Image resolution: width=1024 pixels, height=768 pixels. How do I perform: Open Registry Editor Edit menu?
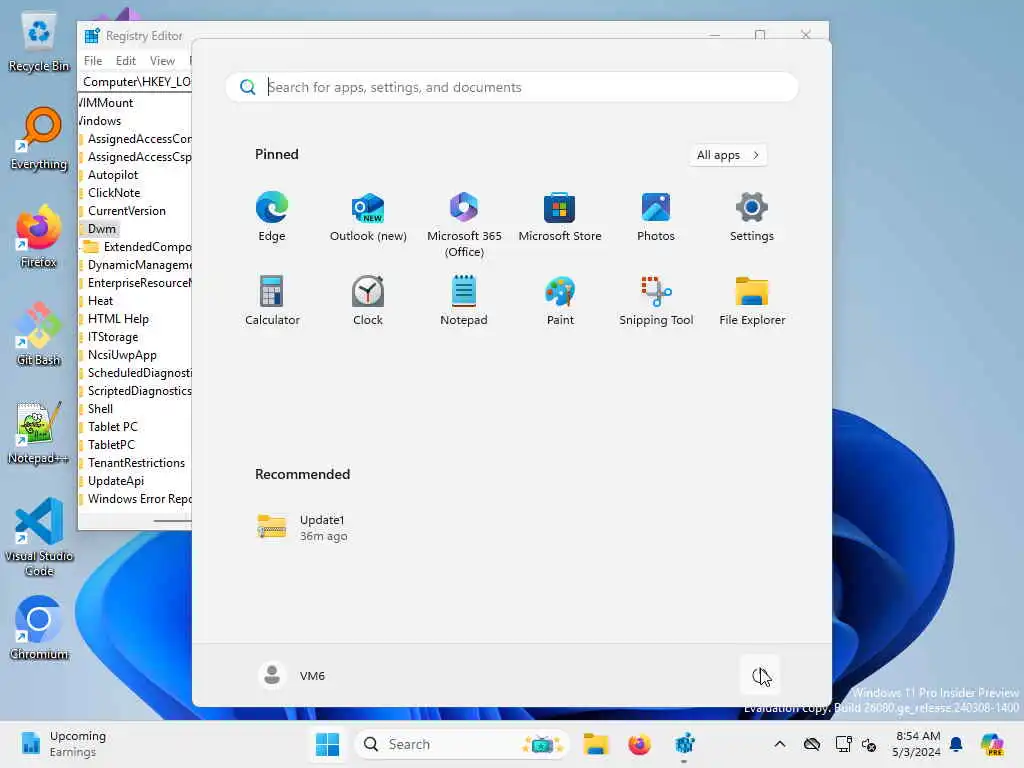(125, 61)
